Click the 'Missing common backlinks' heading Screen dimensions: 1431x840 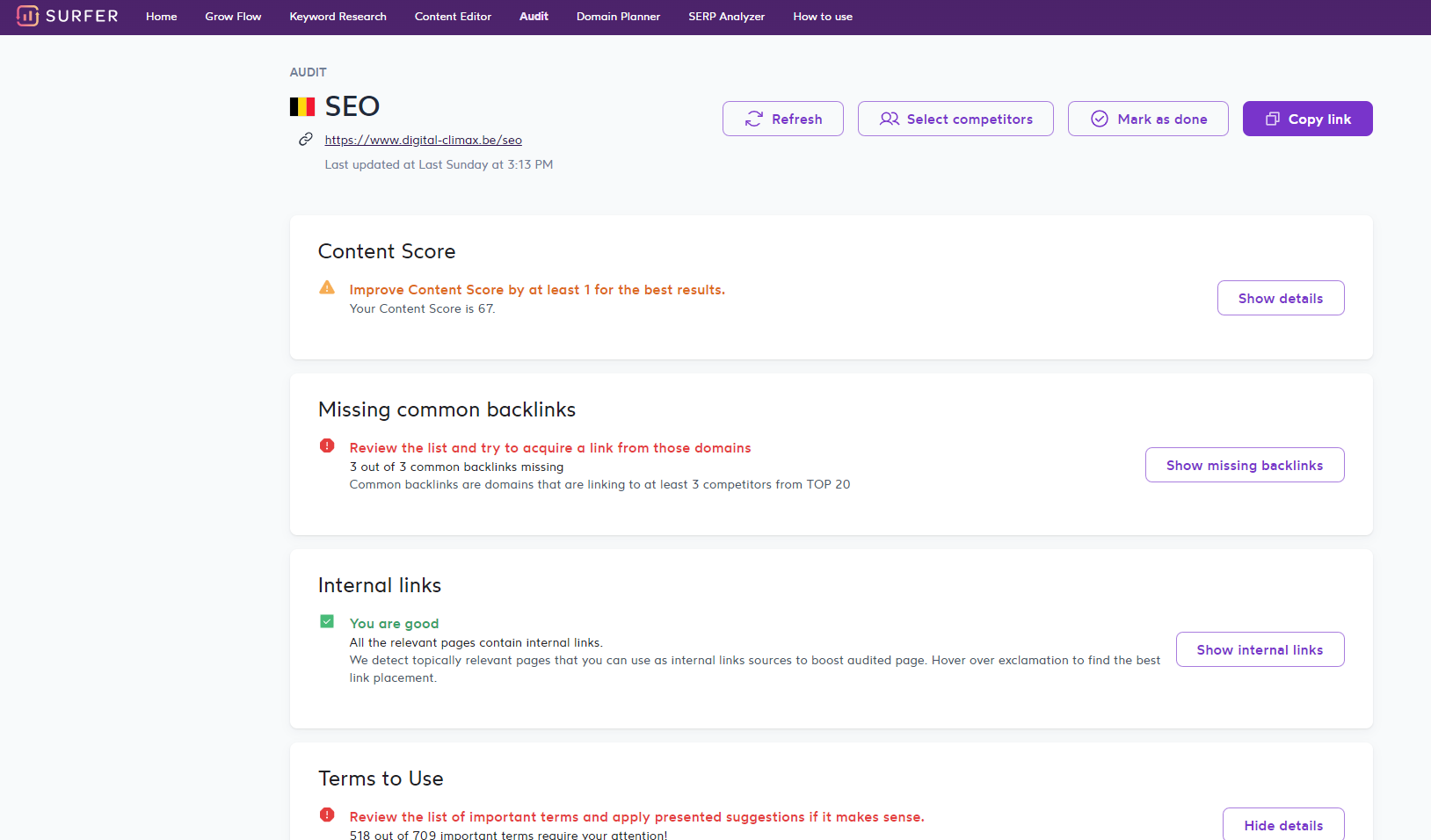click(x=447, y=409)
